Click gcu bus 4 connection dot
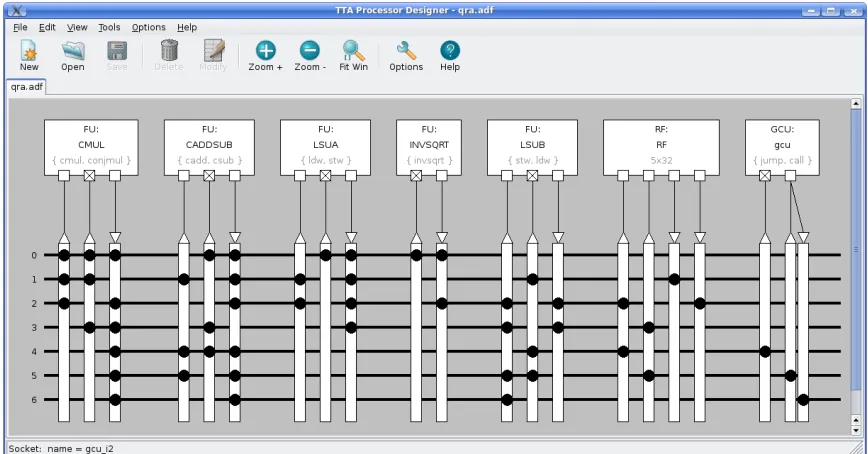The width and height of the screenshot is (868, 454). [765, 352]
